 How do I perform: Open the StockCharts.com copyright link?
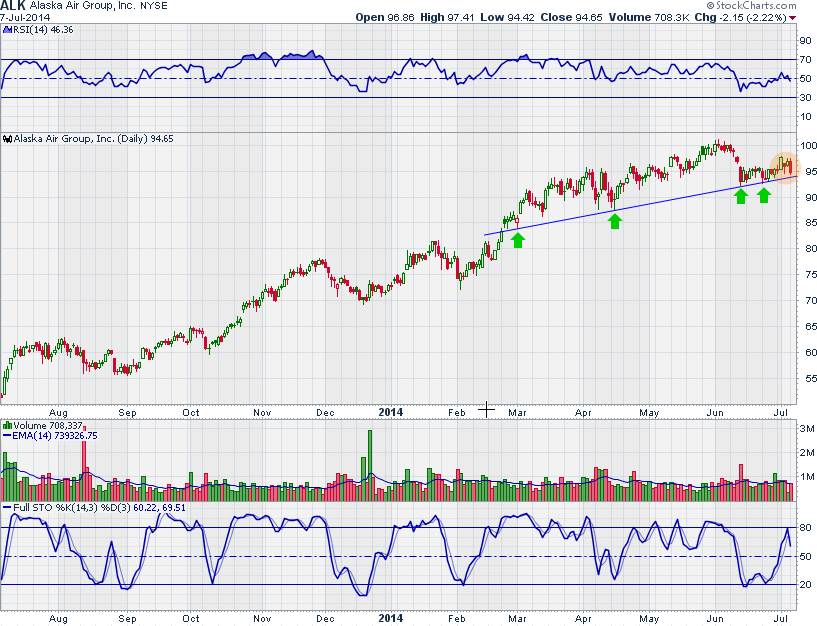(x=751, y=6)
